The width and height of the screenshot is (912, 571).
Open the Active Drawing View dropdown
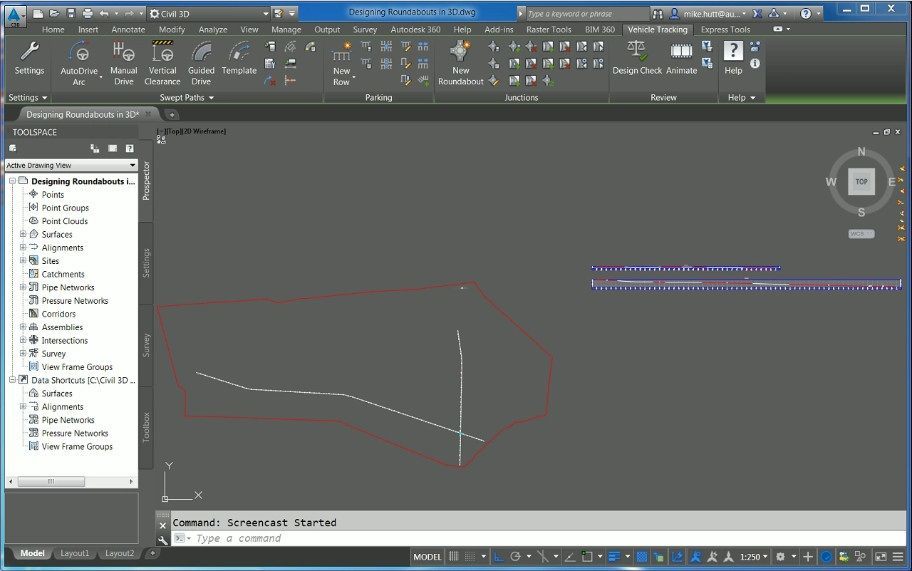71,165
